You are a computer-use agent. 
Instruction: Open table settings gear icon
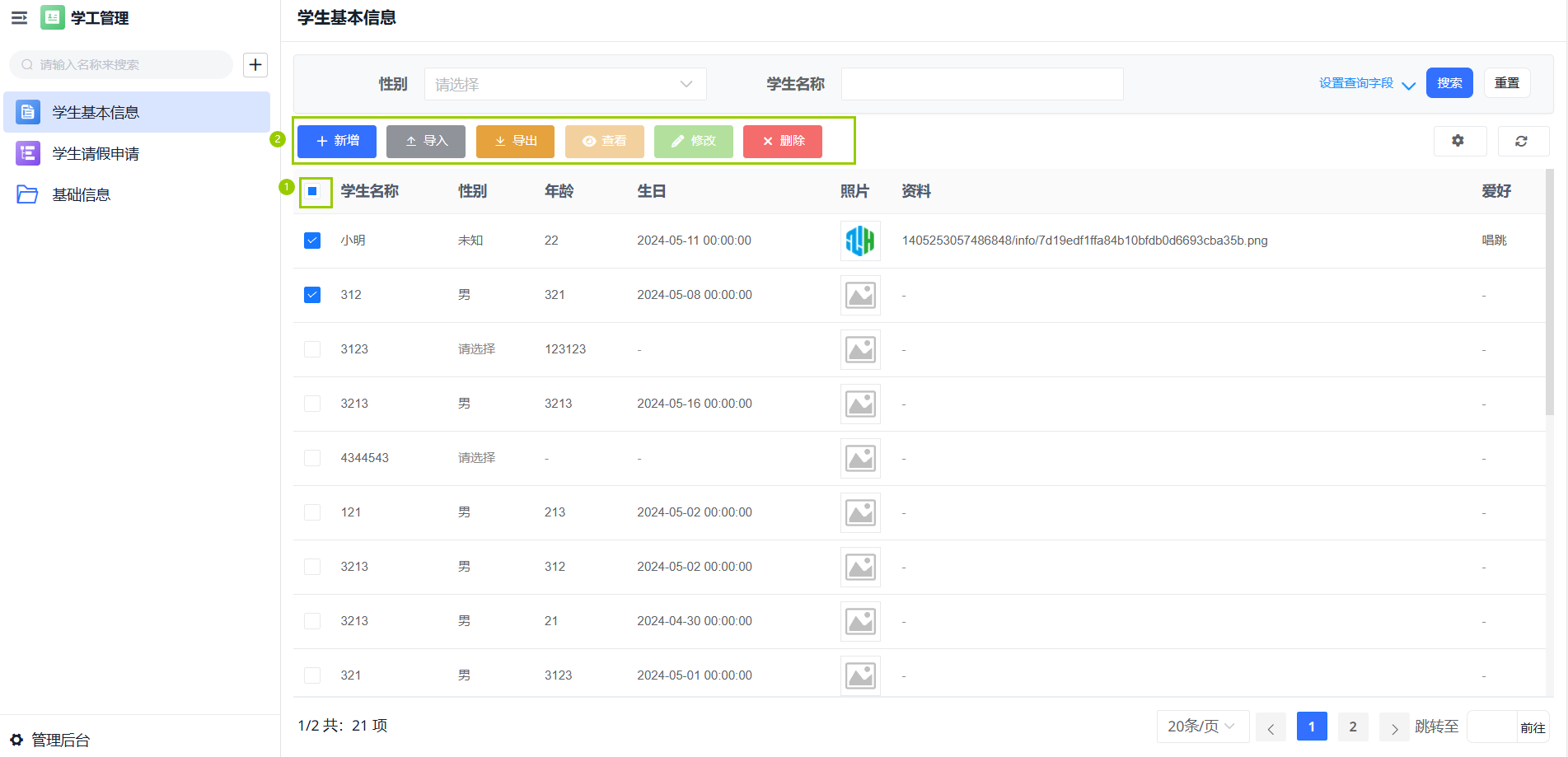(1458, 141)
